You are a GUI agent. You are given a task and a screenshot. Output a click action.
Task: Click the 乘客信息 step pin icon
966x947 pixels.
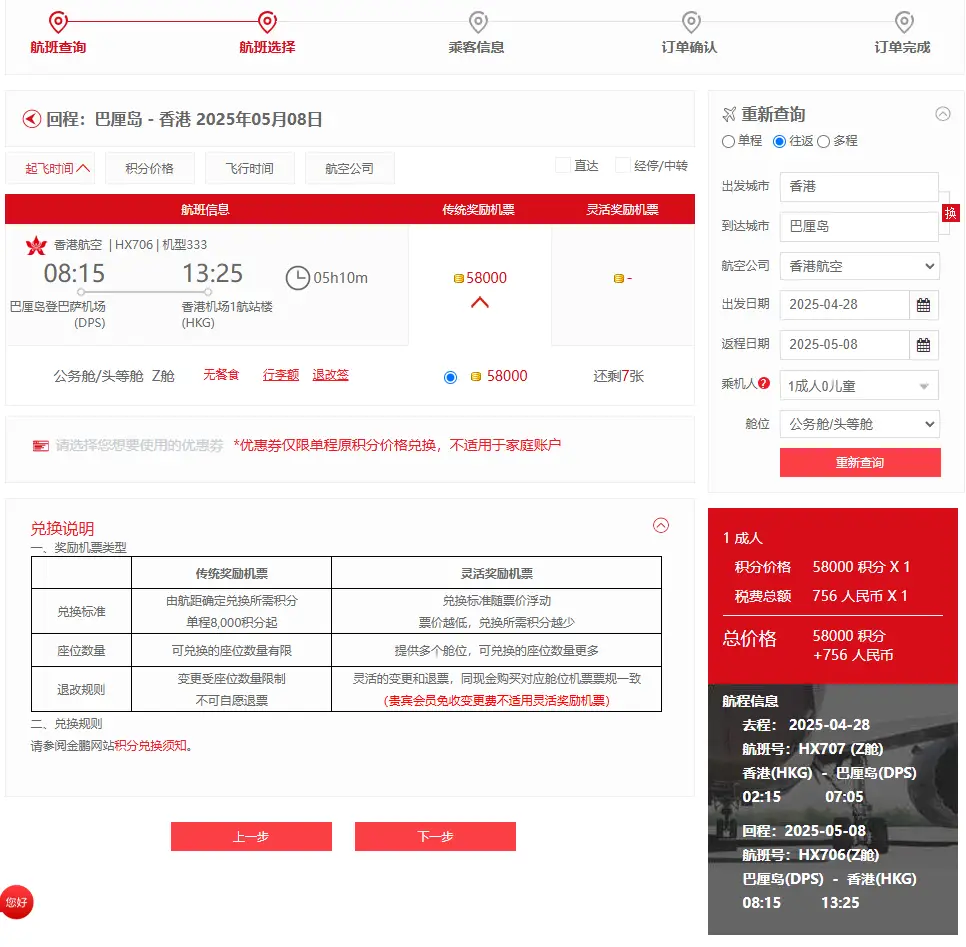(478, 22)
